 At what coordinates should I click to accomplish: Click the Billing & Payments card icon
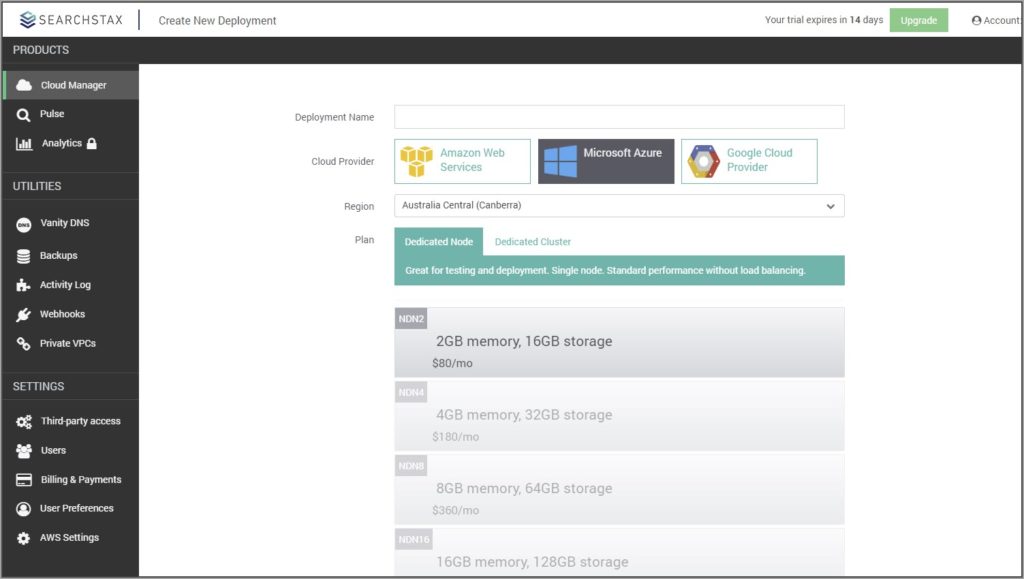tap(24, 480)
